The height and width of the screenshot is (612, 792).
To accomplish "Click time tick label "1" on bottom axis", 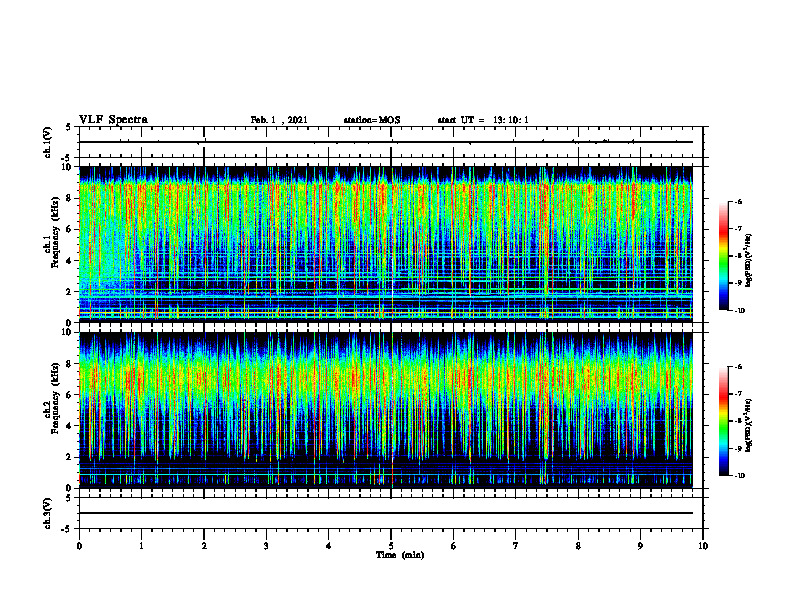I will 141,546.
